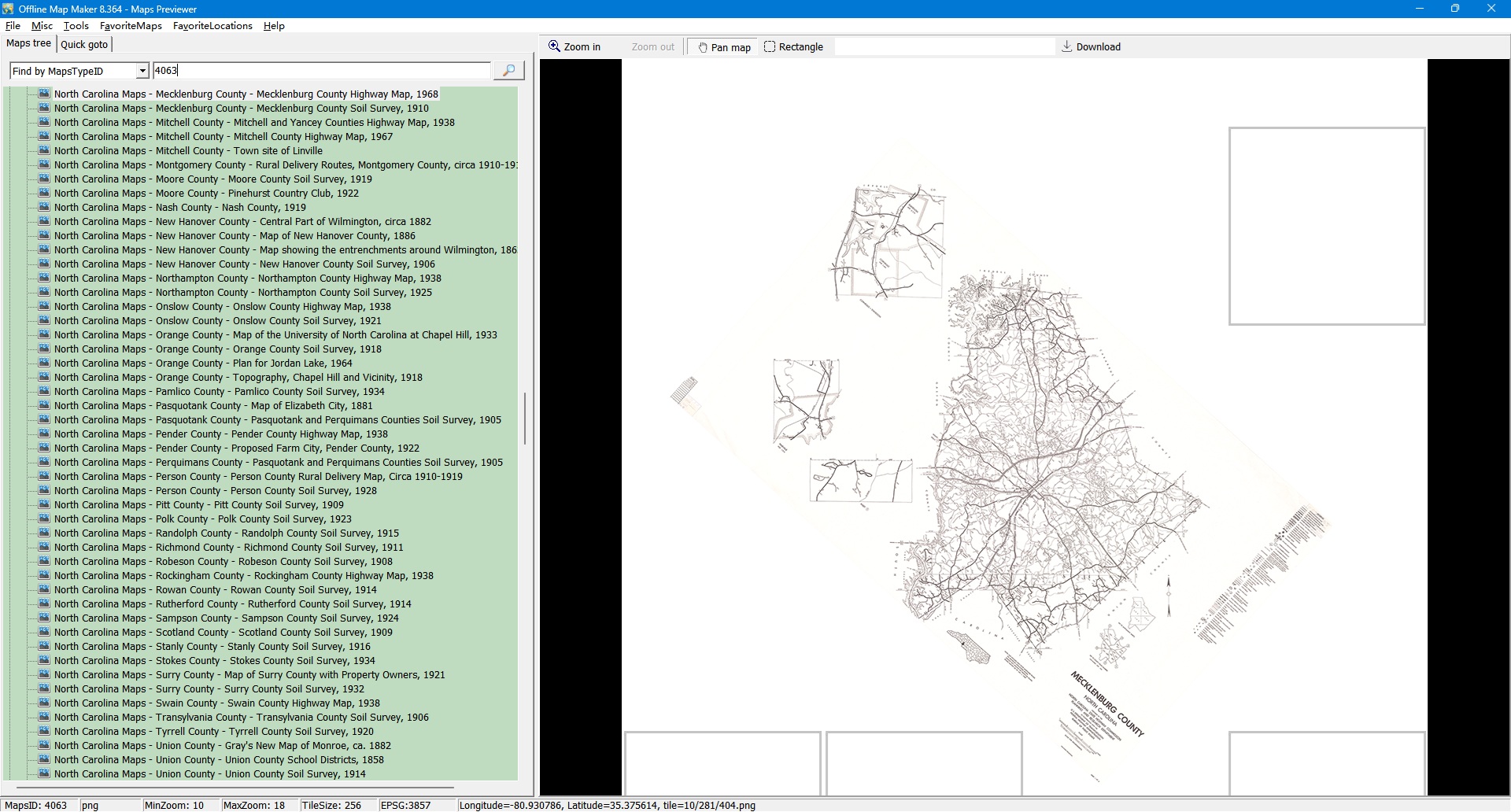
Task: Click the Download button
Action: pyautogui.click(x=1091, y=47)
